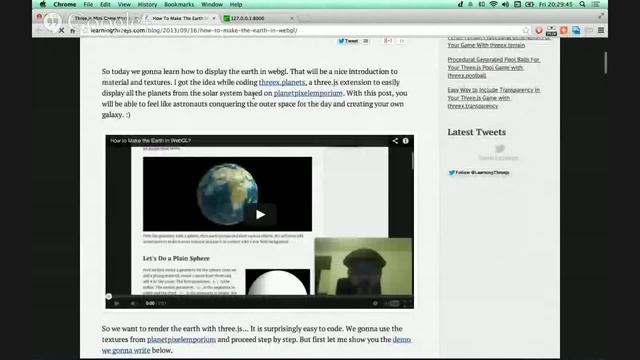
Task: Open the Edit menu
Action: pos(105,4)
